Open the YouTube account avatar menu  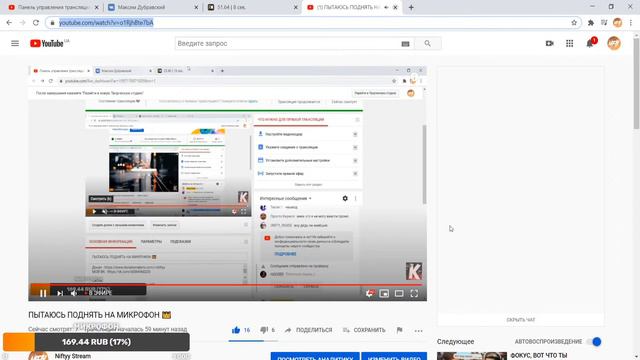[x=613, y=43]
